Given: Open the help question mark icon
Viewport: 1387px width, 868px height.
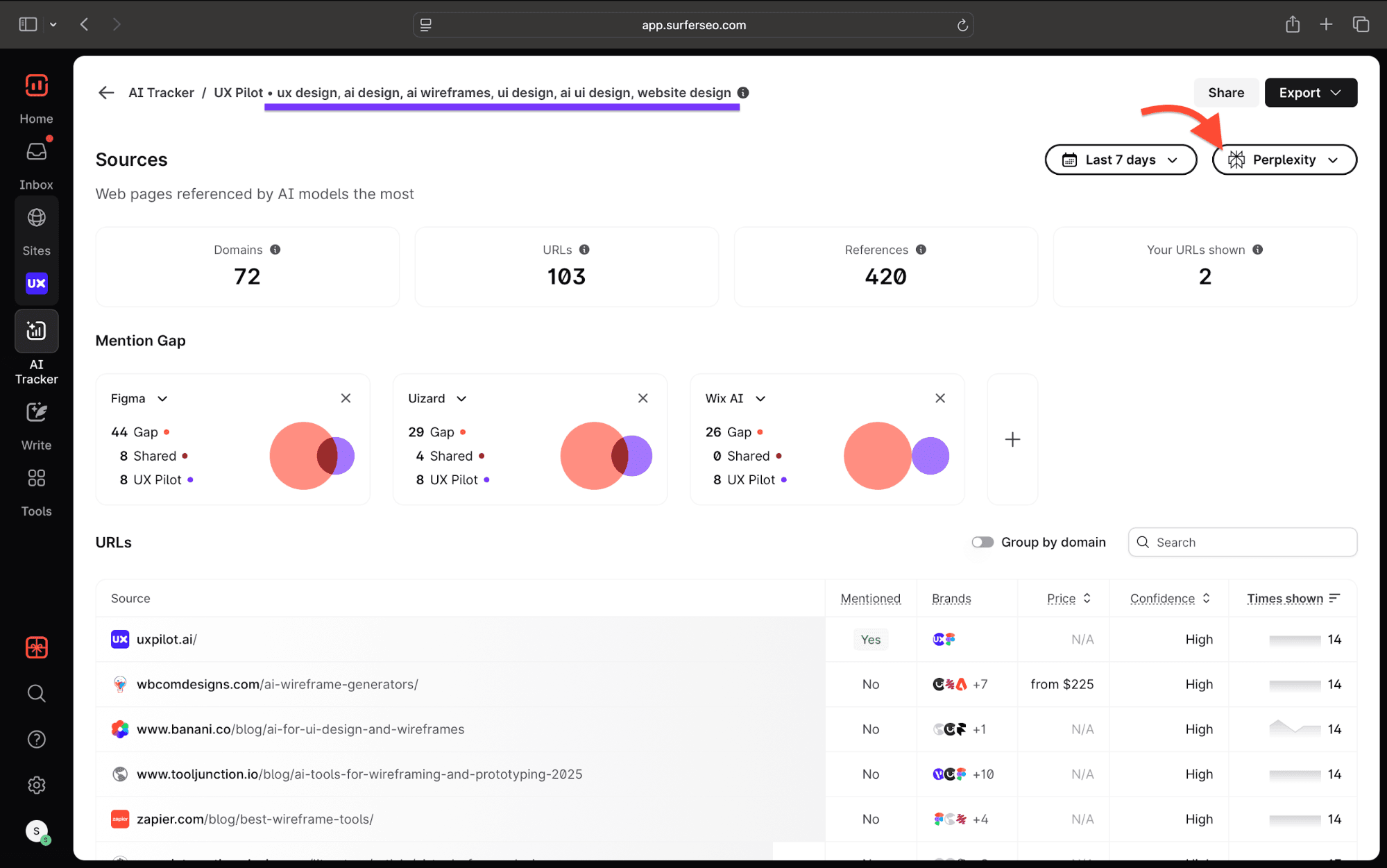Looking at the screenshot, I should (36, 739).
